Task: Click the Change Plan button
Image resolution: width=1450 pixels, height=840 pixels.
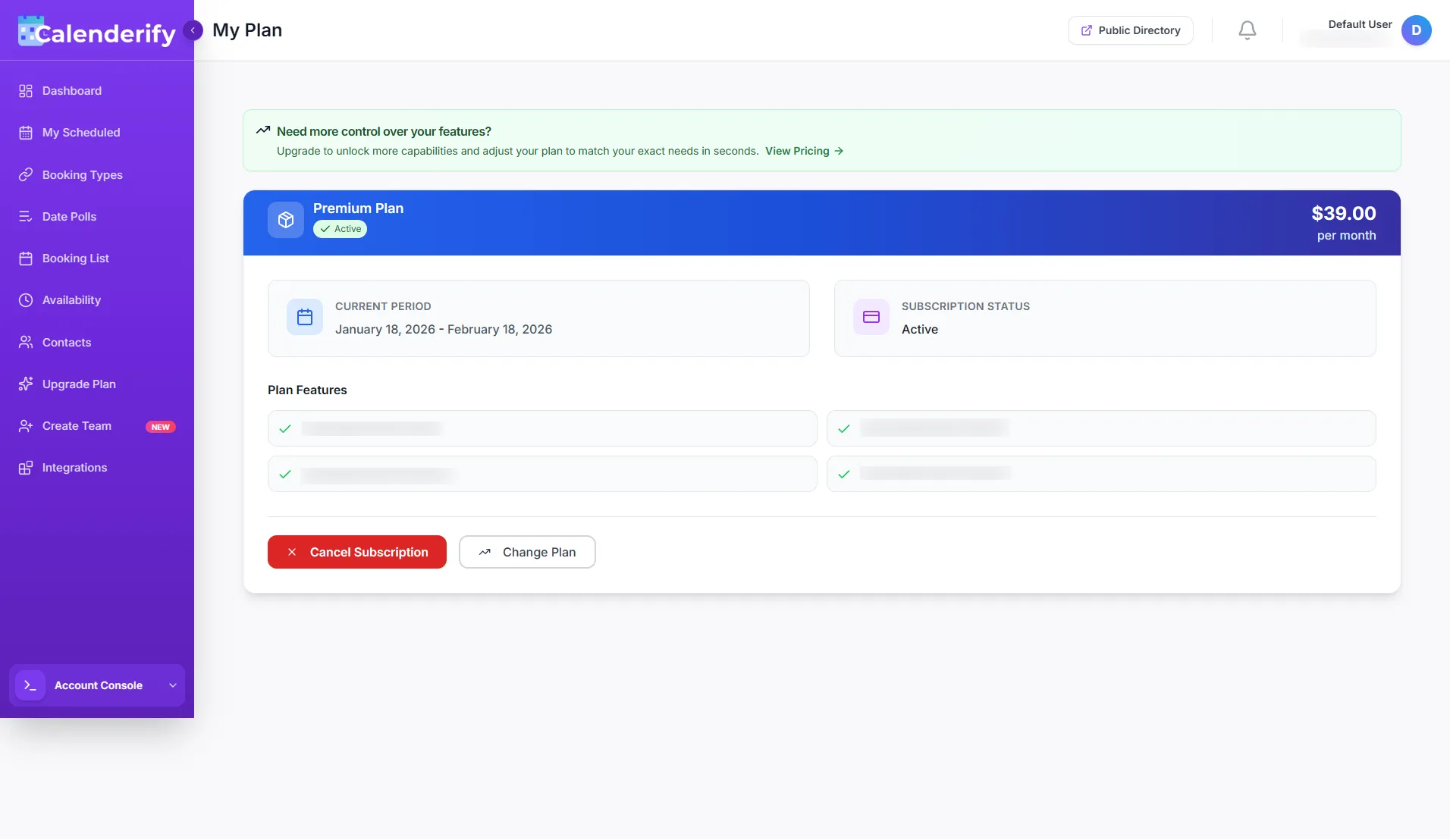Action: (527, 552)
